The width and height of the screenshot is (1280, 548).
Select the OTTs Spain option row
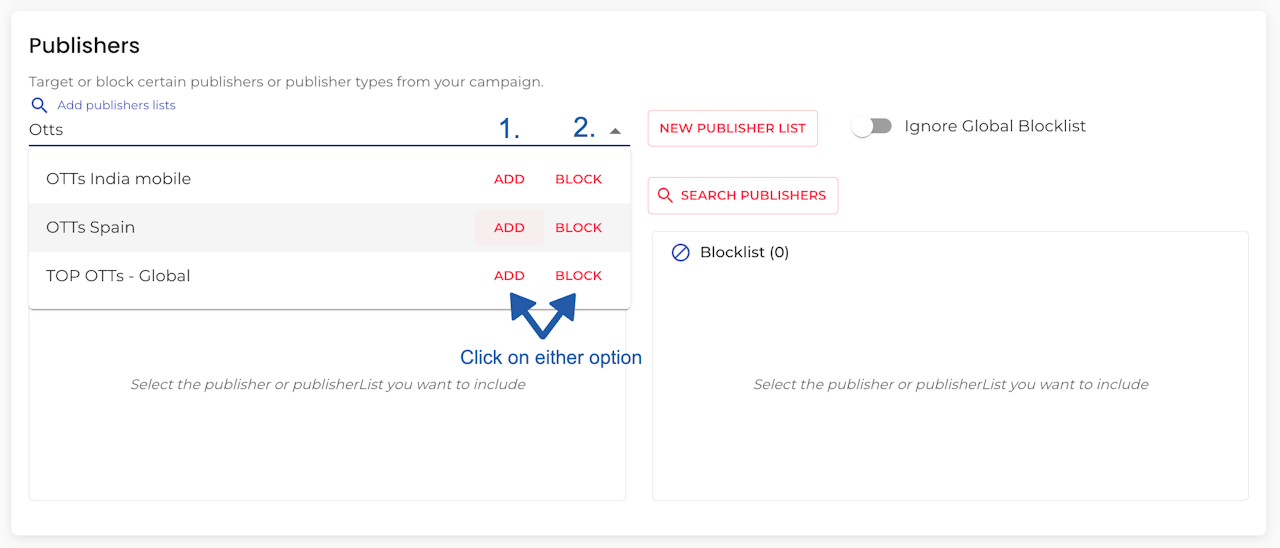point(90,228)
